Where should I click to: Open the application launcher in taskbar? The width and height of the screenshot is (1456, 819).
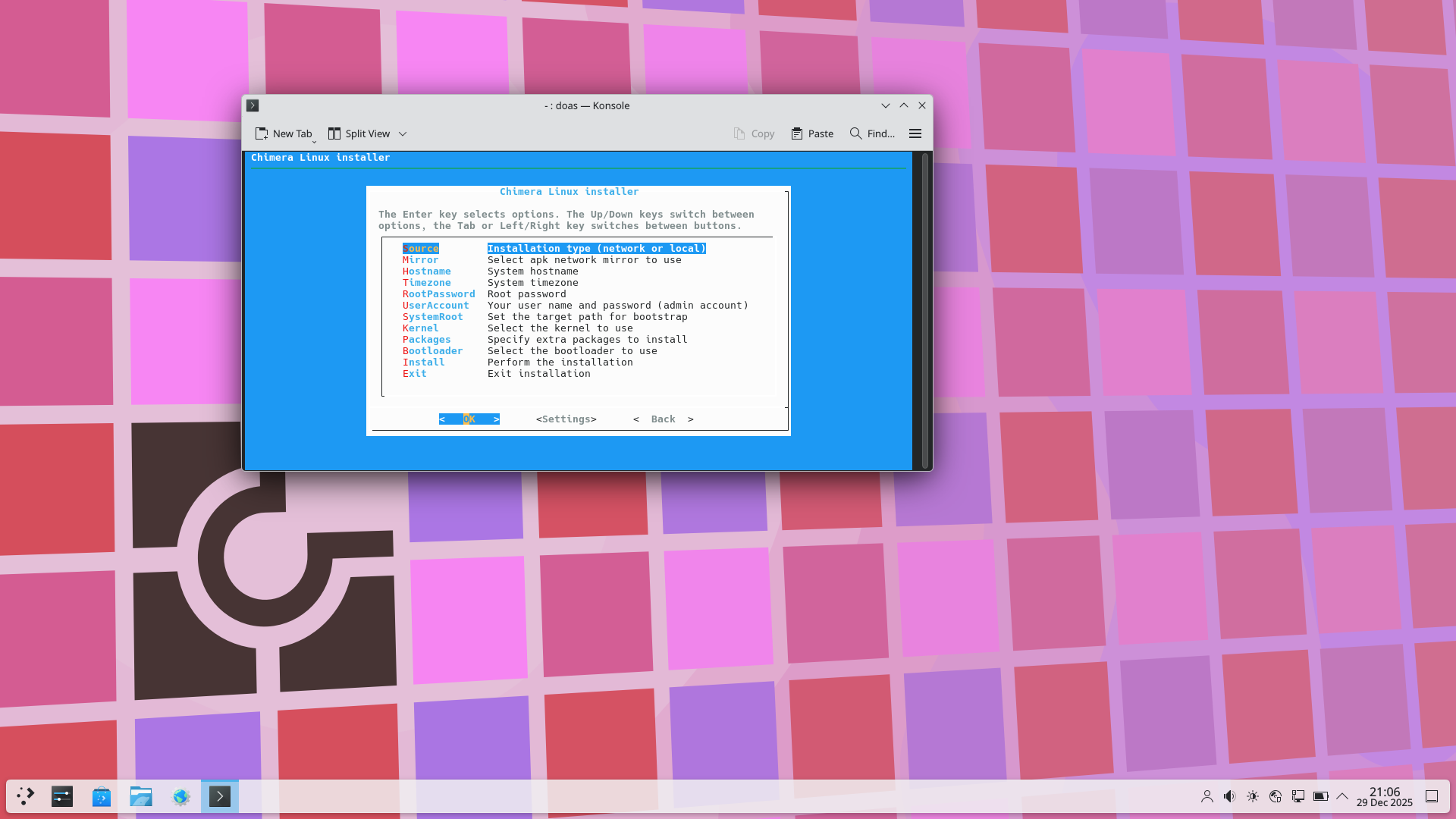(x=26, y=796)
